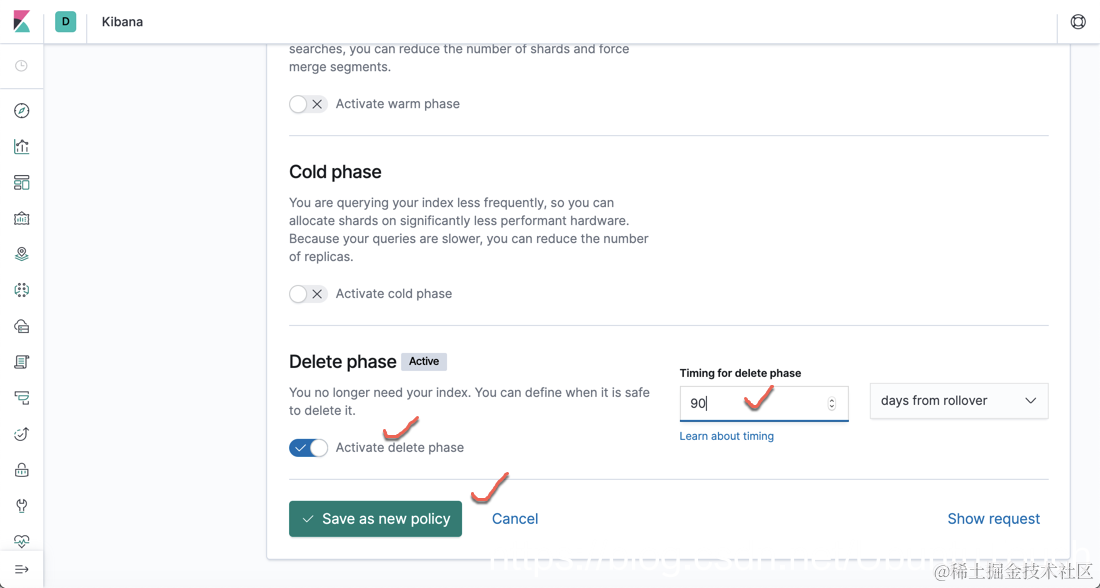Image resolution: width=1100 pixels, height=588 pixels.
Task: Expand the side navigation menu
Action: tap(22, 570)
